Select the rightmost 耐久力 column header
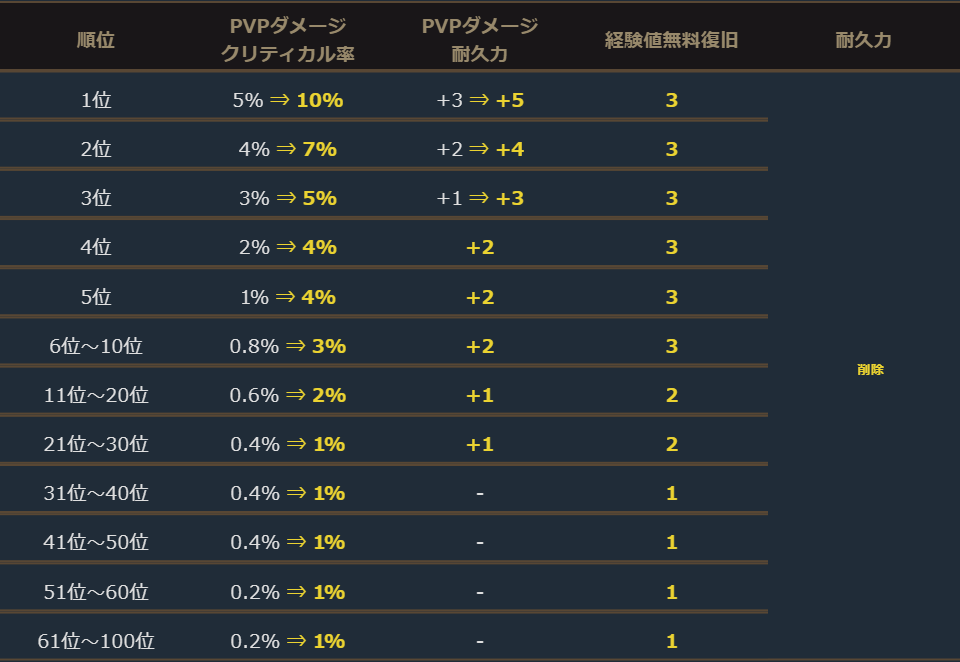The image size is (960, 662). 863,40
